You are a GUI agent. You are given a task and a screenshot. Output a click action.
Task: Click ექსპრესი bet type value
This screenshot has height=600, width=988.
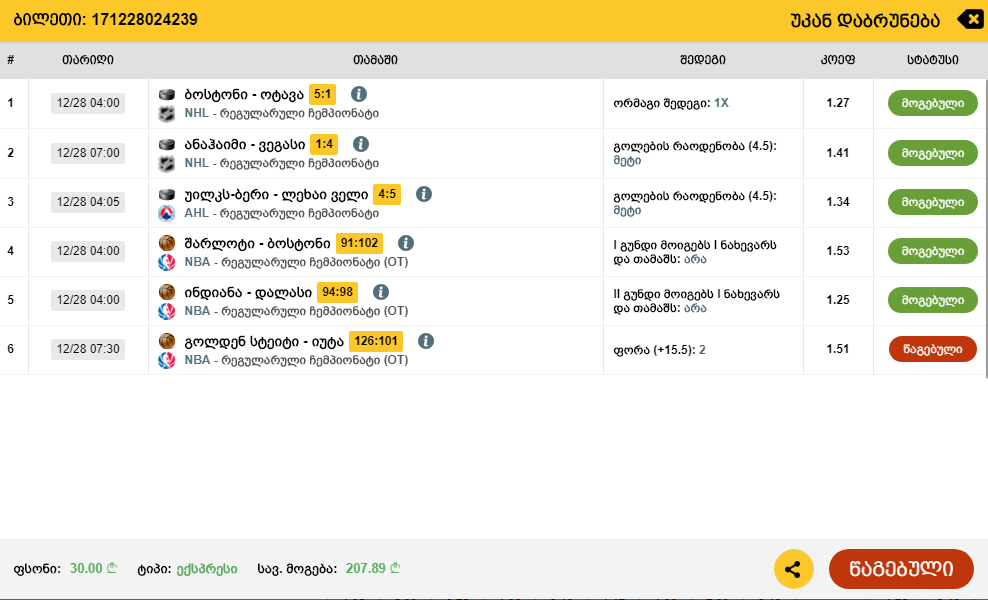point(207,569)
